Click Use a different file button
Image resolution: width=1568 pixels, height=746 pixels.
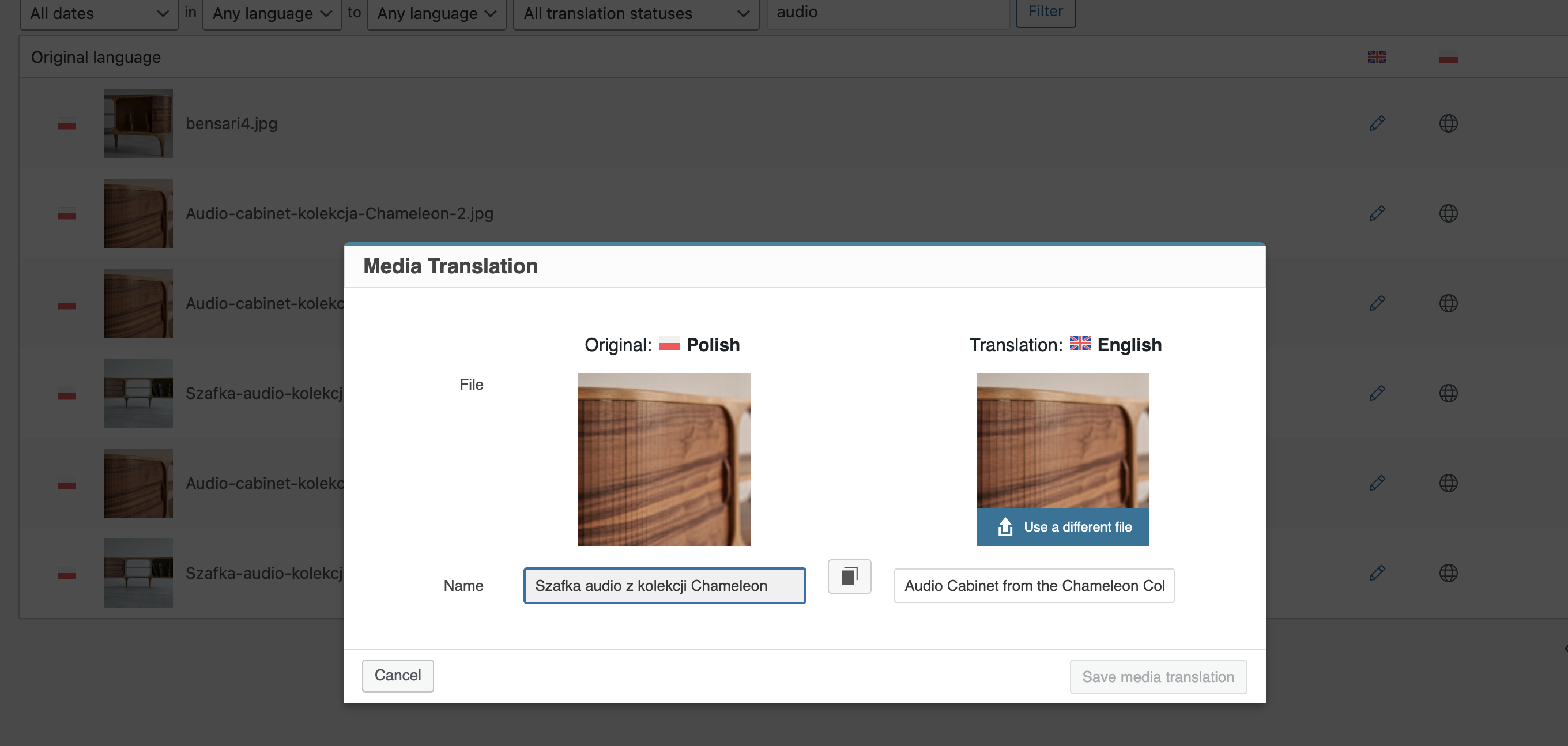tap(1062, 527)
